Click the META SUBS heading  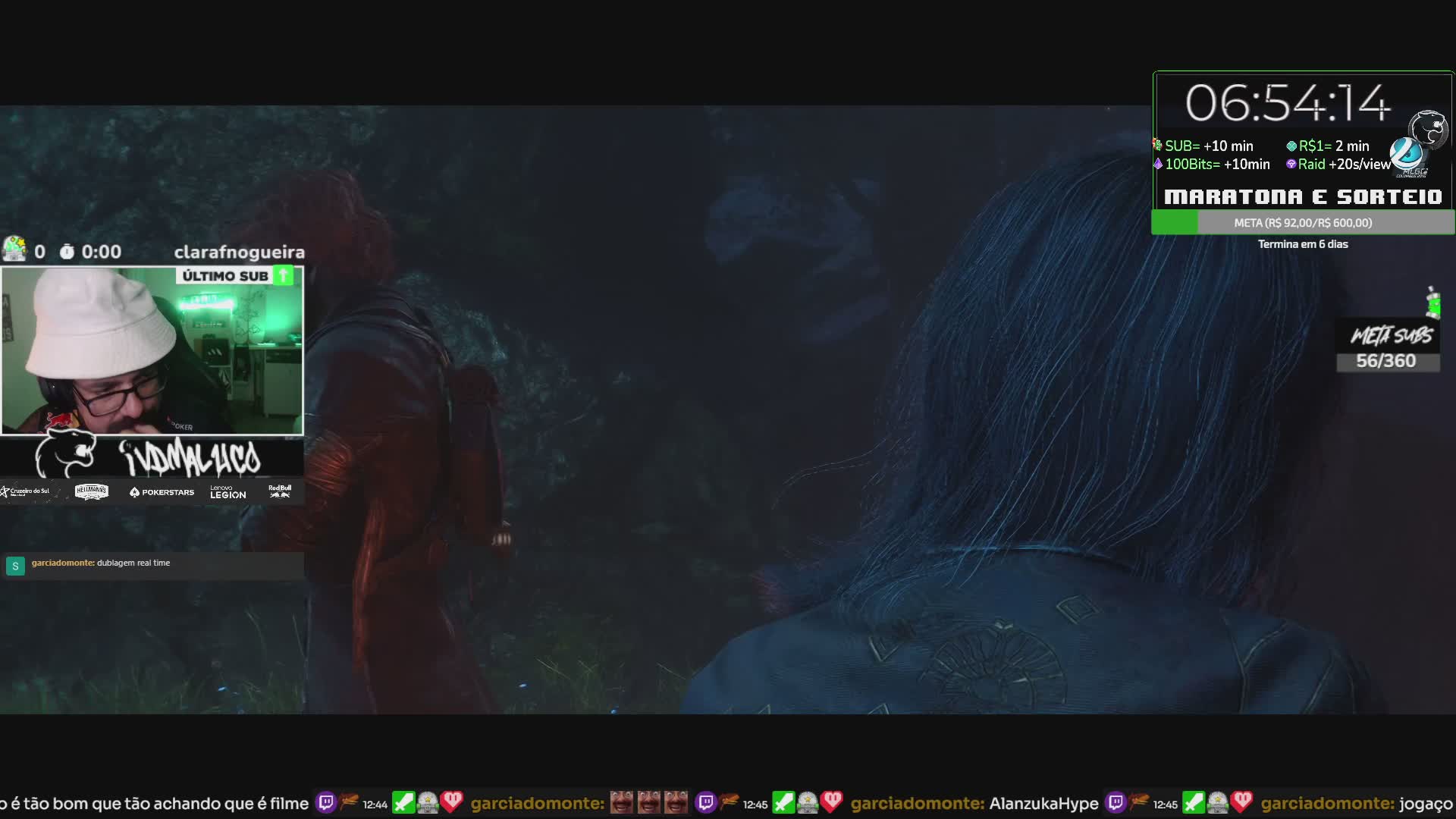(1392, 335)
